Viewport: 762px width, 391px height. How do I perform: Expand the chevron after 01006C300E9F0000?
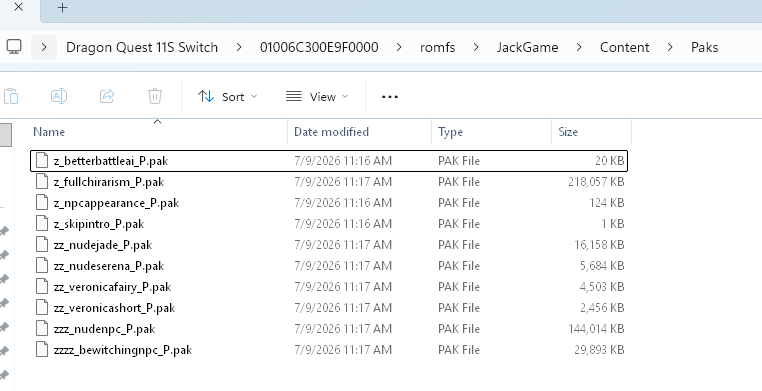[399, 47]
